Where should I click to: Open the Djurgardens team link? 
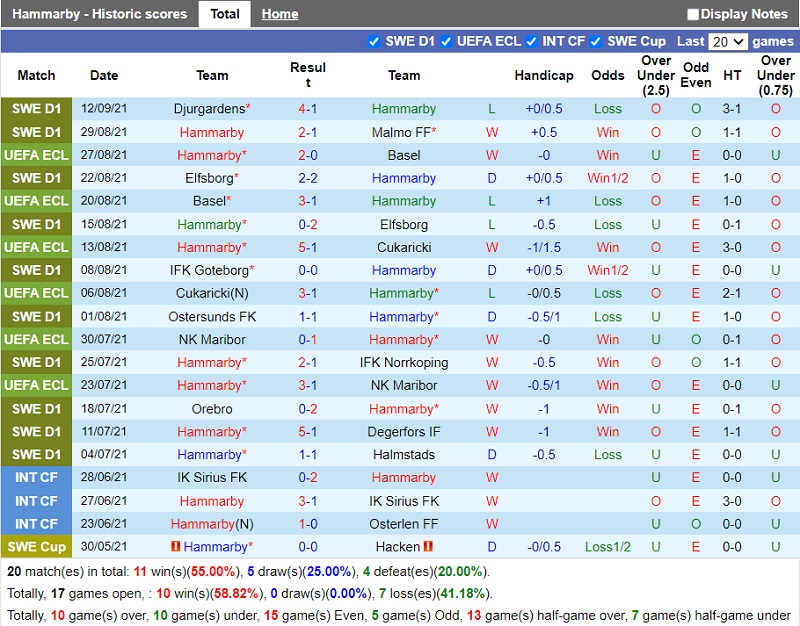point(208,109)
